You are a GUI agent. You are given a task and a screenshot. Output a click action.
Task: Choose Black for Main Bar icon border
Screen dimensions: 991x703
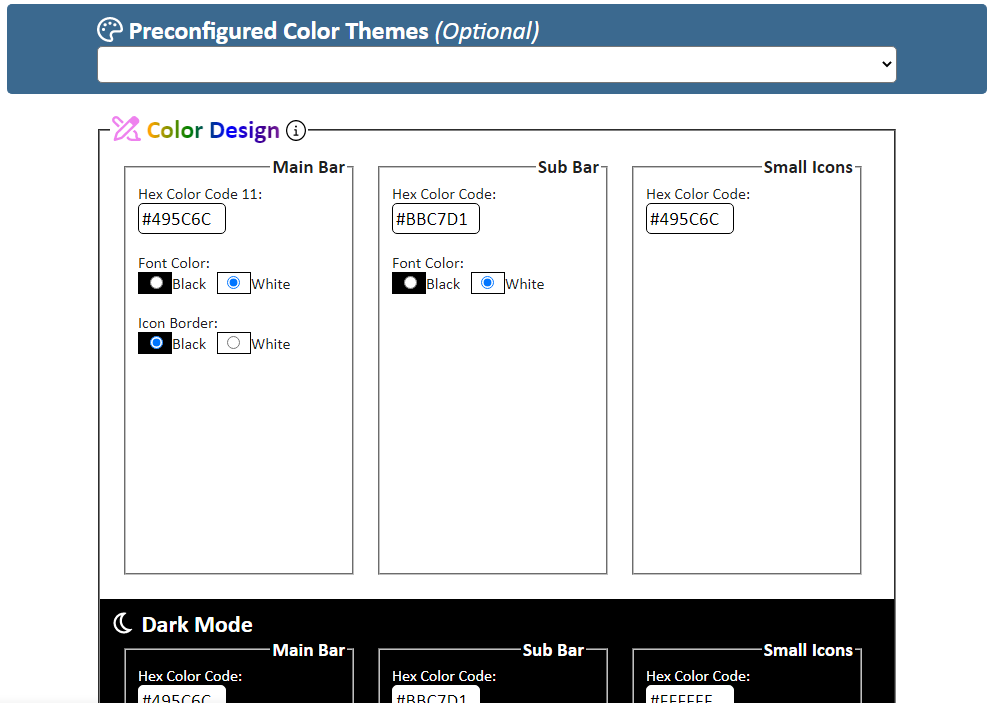(155, 343)
